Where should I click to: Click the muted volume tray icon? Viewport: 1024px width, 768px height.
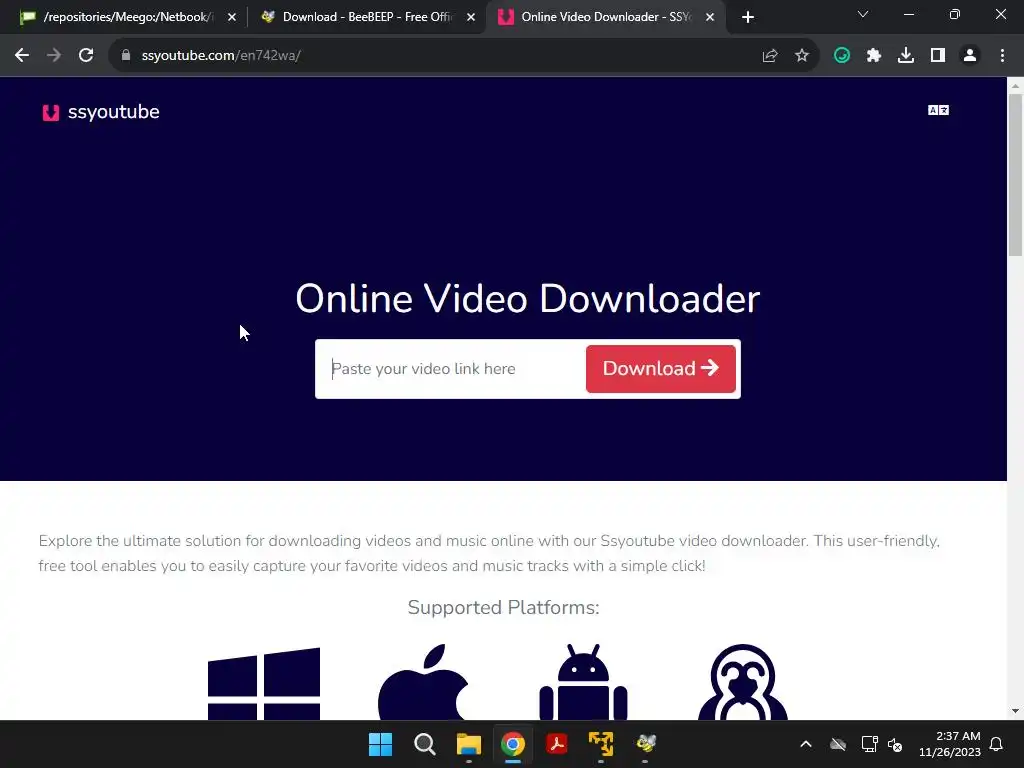[x=895, y=744]
